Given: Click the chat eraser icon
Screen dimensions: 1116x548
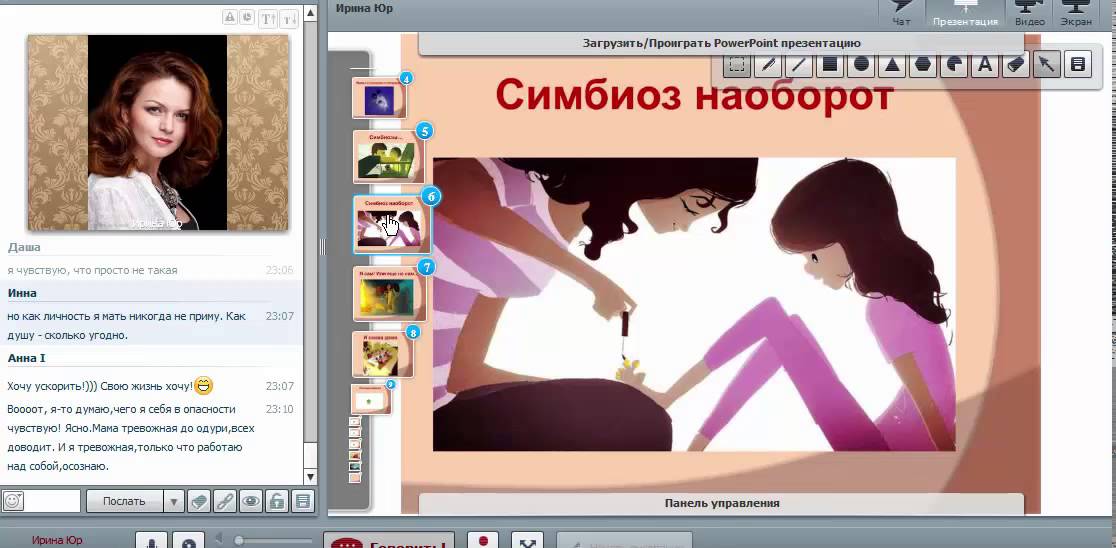Looking at the screenshot, I should click(x=199, y=501).
